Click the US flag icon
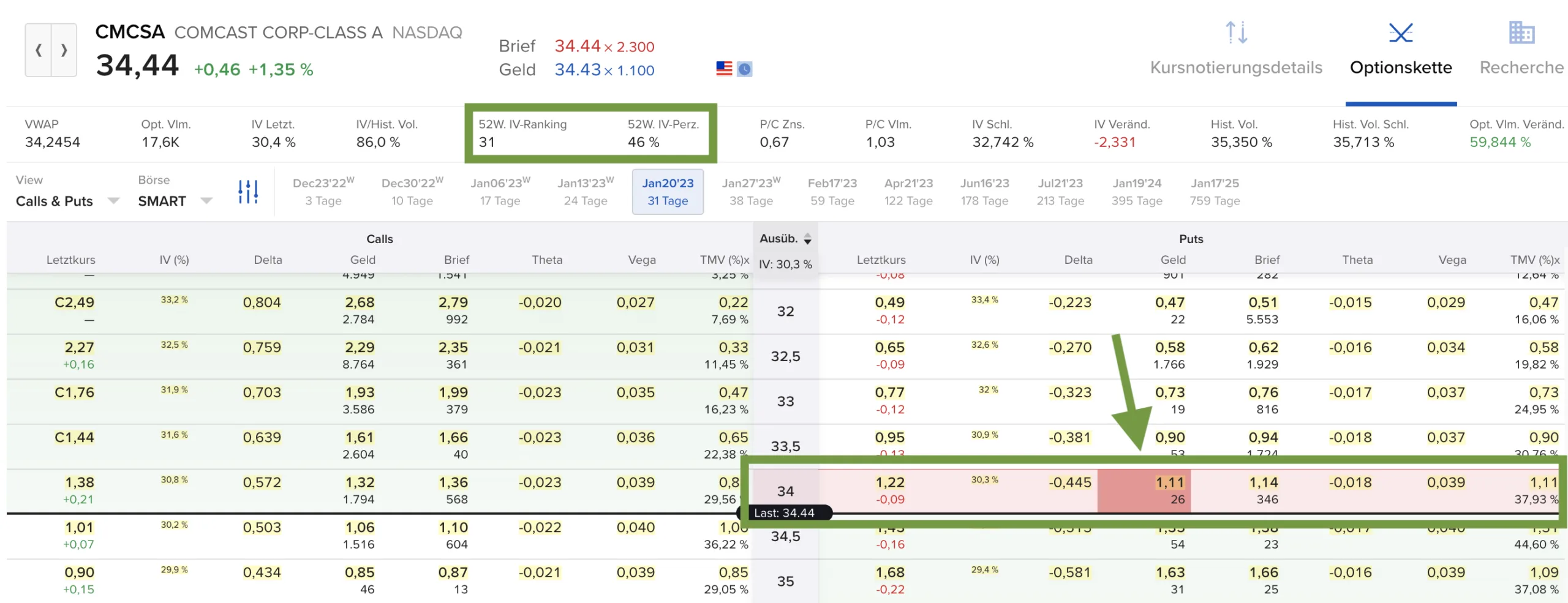Image resolution: width=1568 pixels, height=603 pixels. click(x=724, y=69)
